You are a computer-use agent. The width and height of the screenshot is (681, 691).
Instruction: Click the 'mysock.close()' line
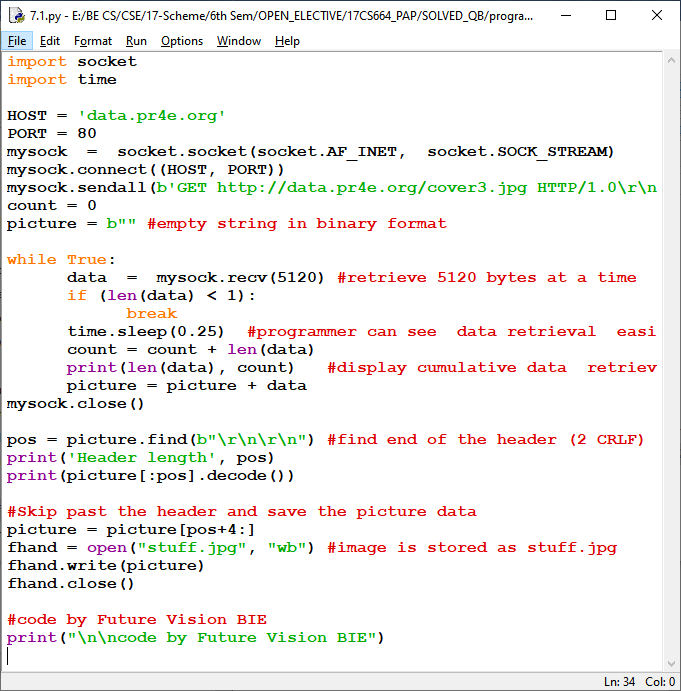(x=76, y=403)
